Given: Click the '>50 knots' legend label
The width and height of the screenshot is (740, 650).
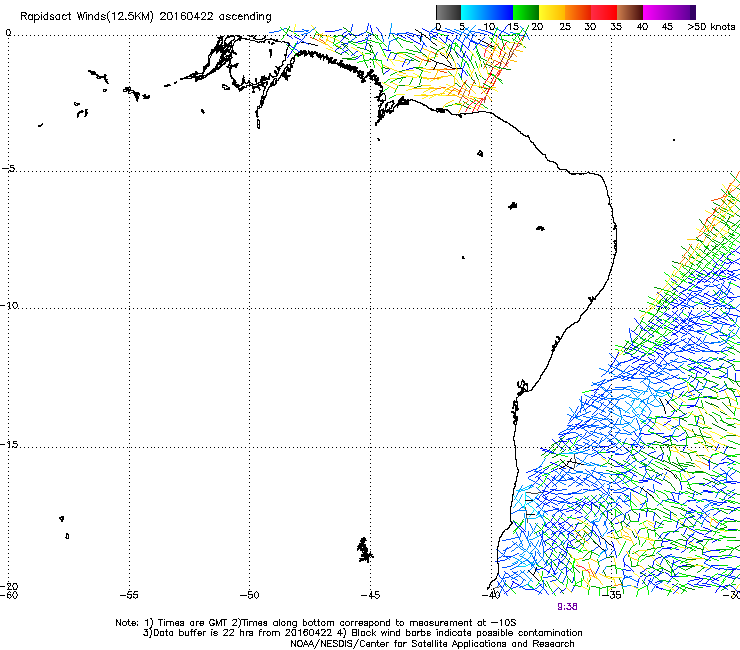Looking at the screenshot, I should (x=711, y=26).
